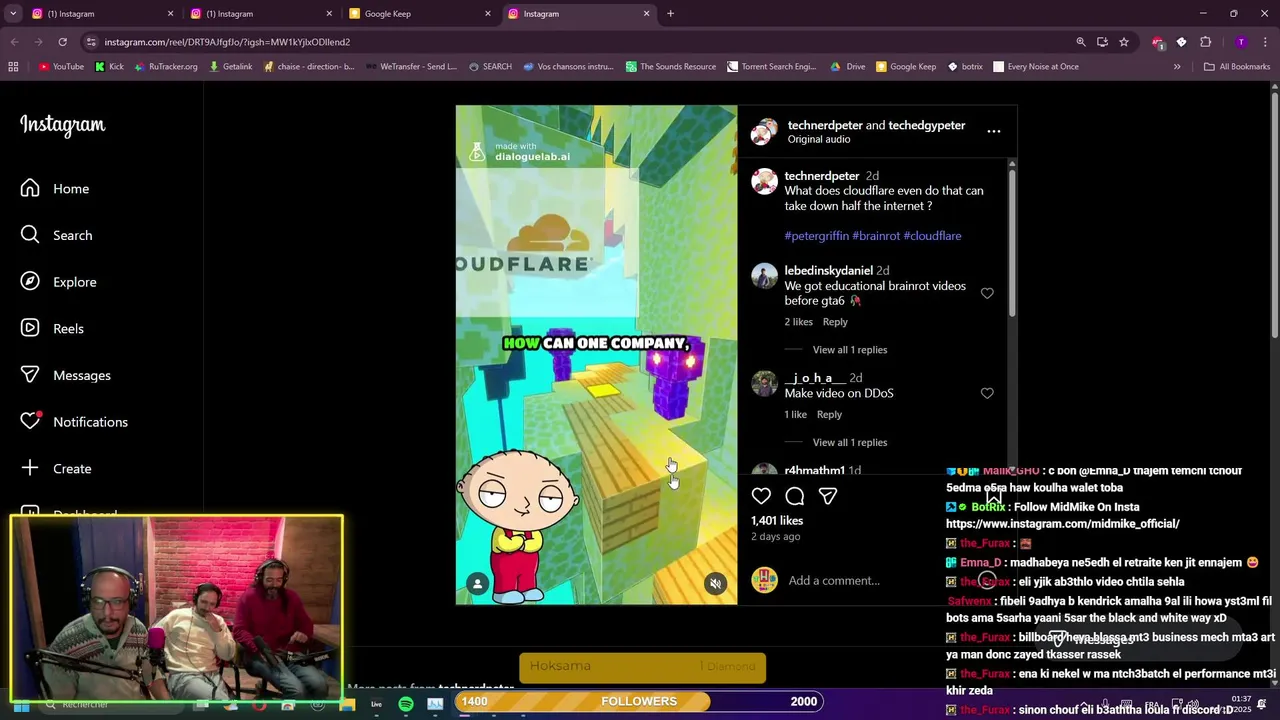Open the Create menu in sidebar
Viewport: 1280px width, 720px height.
pos(56,468)
